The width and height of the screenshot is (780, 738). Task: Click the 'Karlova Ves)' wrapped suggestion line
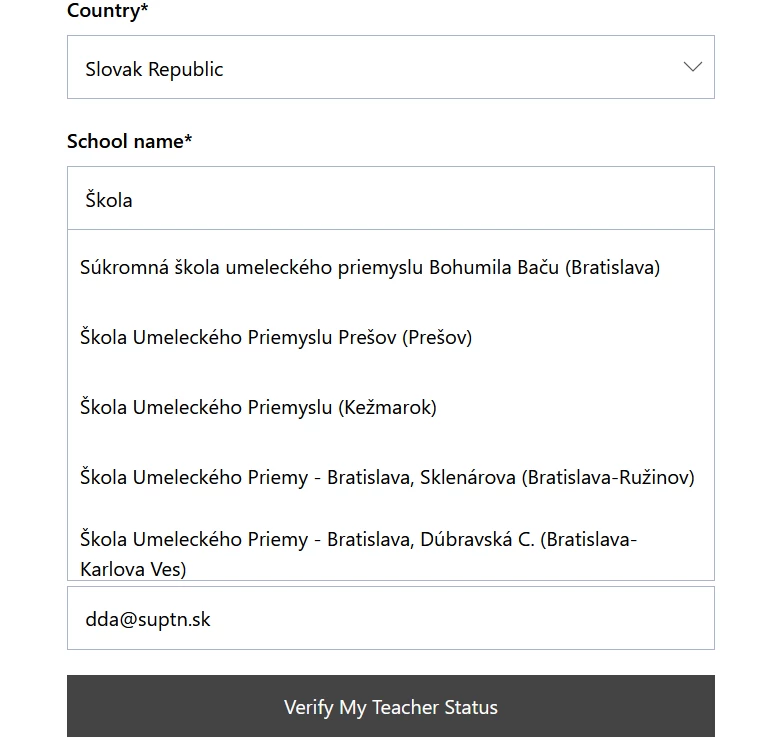click(x=133, y=569)
